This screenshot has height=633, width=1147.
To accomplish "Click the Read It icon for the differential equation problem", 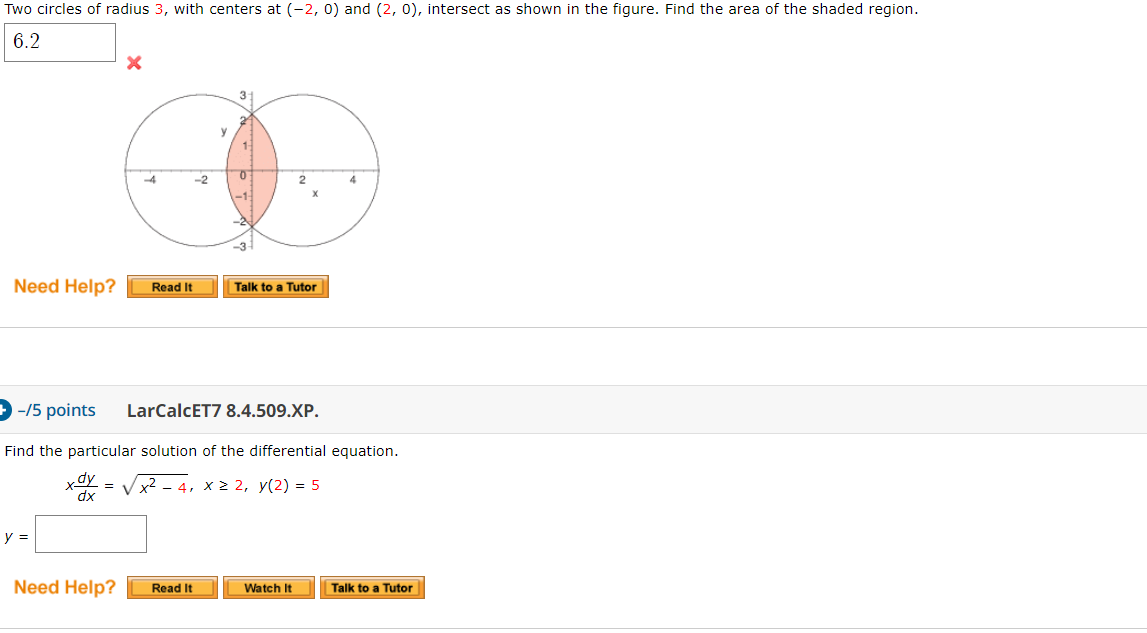I will tap(172, 588).
